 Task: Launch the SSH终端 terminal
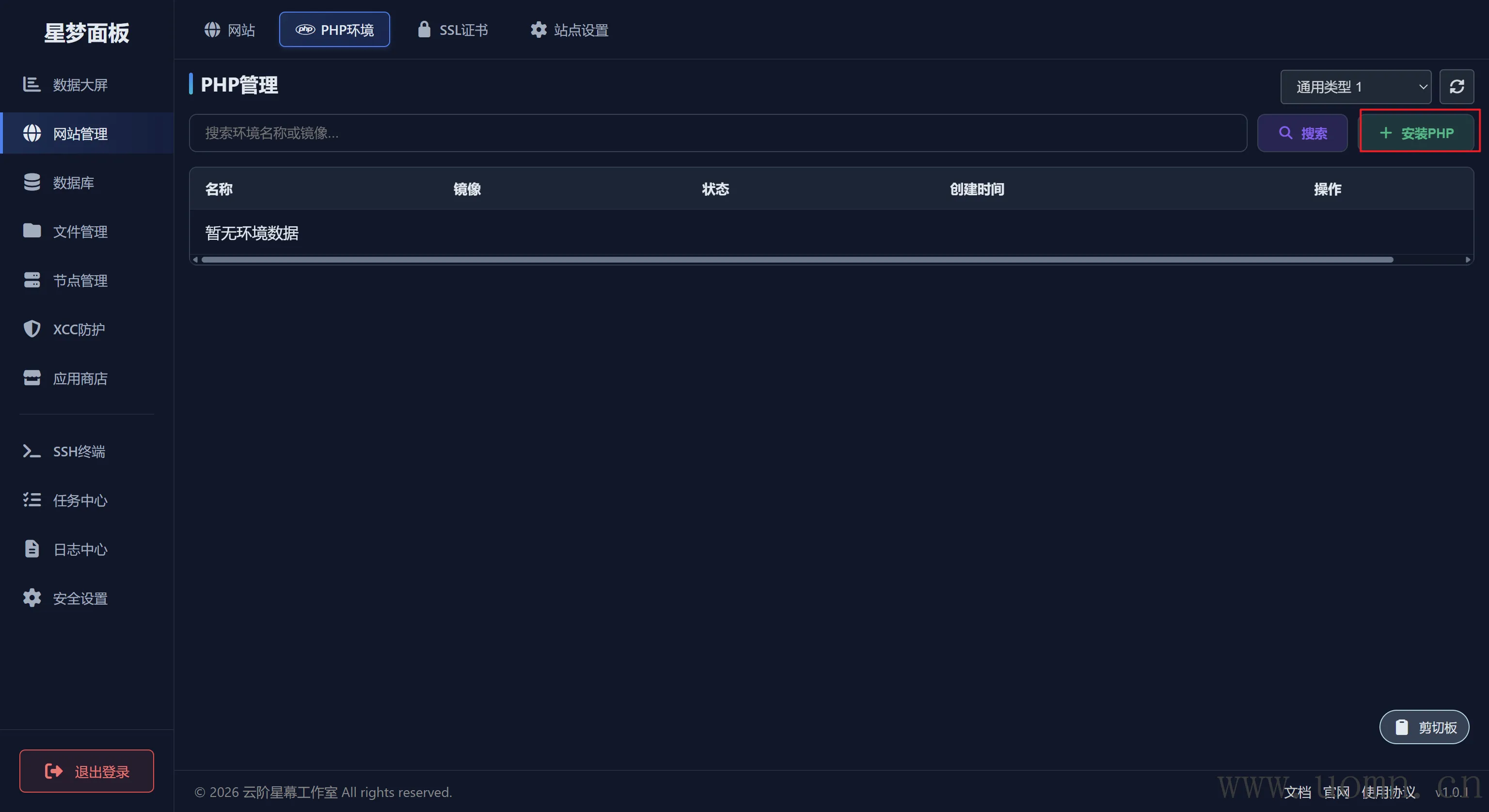tap(79, 452)
